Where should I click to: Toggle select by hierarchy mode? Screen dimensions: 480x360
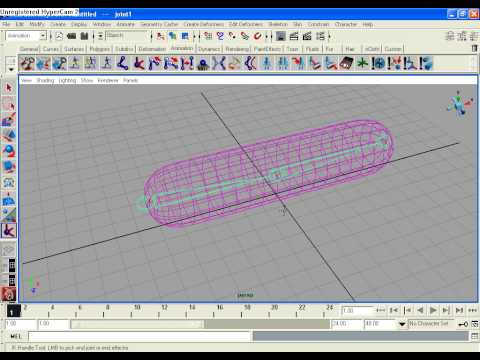[x=160, y=36]
